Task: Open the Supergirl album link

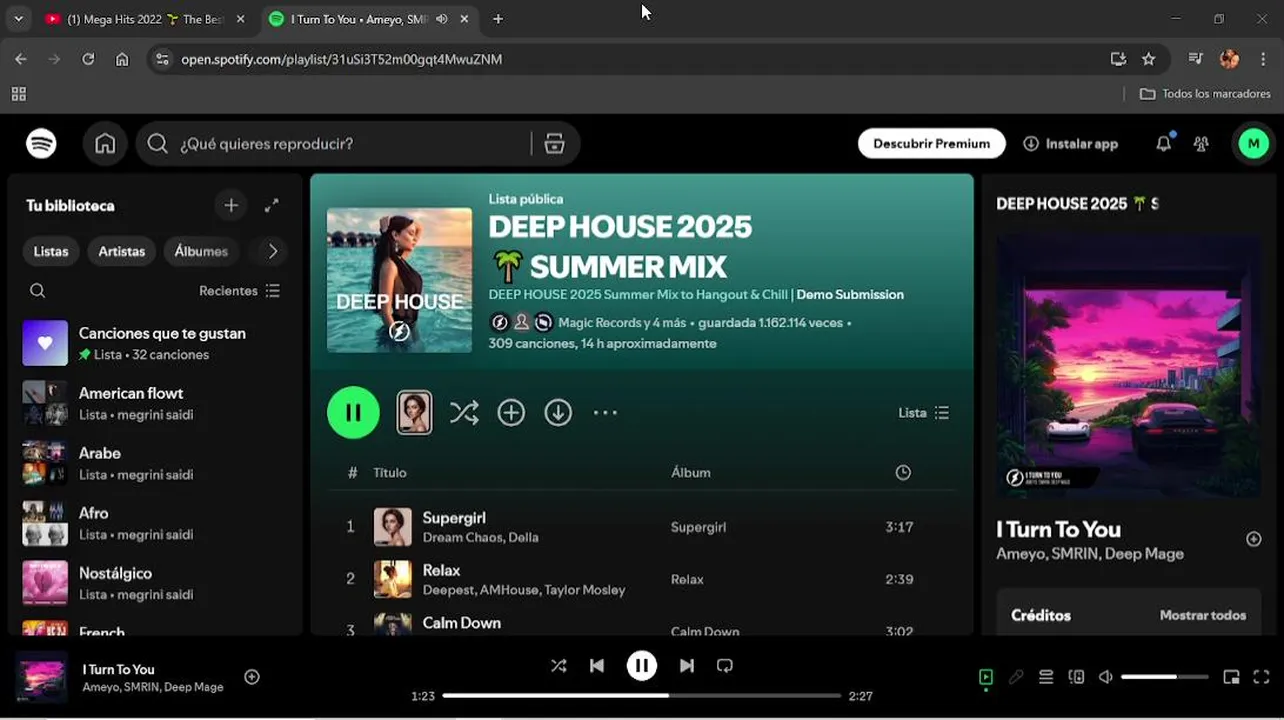Action: (698, 527)
